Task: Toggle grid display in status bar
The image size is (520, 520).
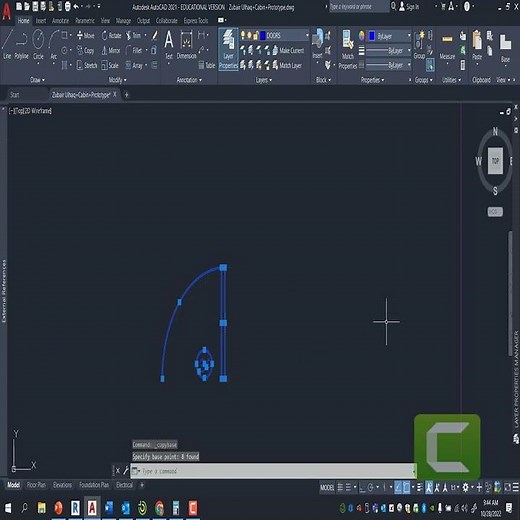Action: pos(340,488)
